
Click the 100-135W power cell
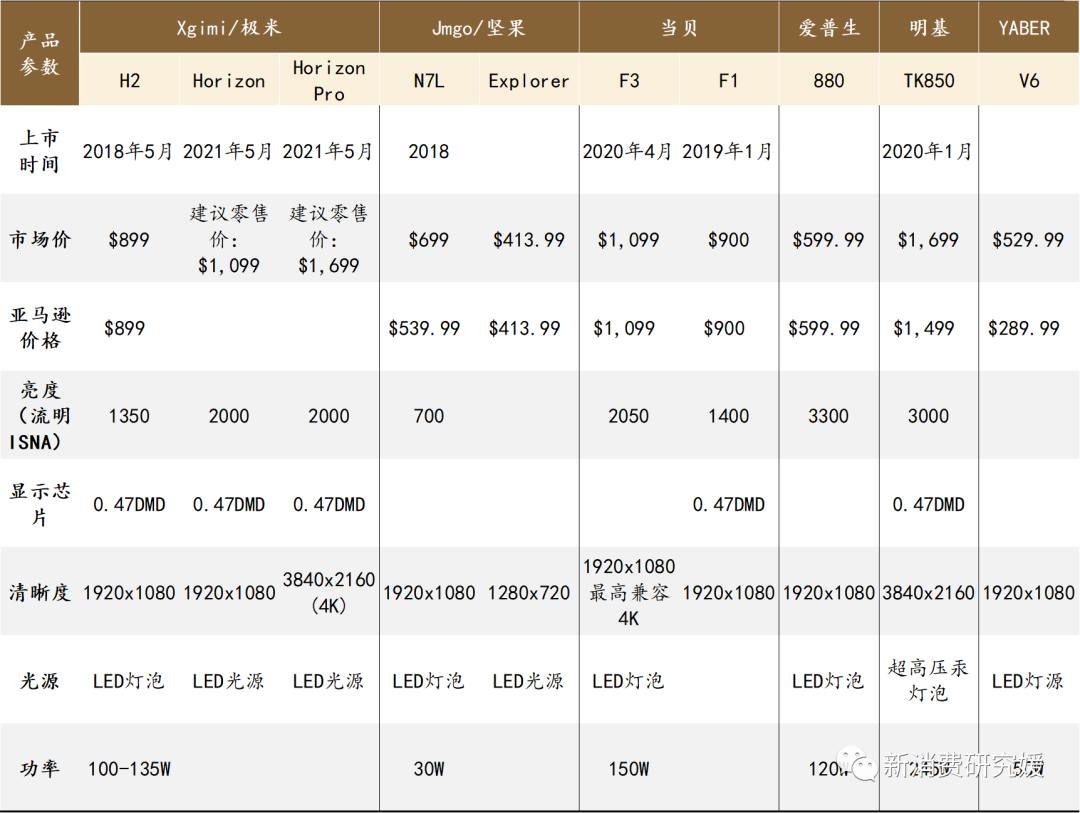click(x=129, y=769)
